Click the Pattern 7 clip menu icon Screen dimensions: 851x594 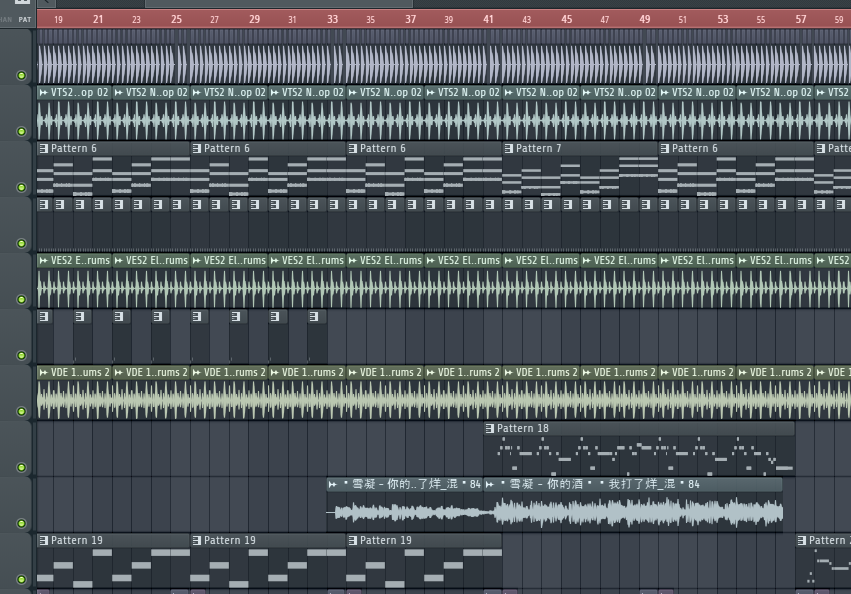[509, 148]
